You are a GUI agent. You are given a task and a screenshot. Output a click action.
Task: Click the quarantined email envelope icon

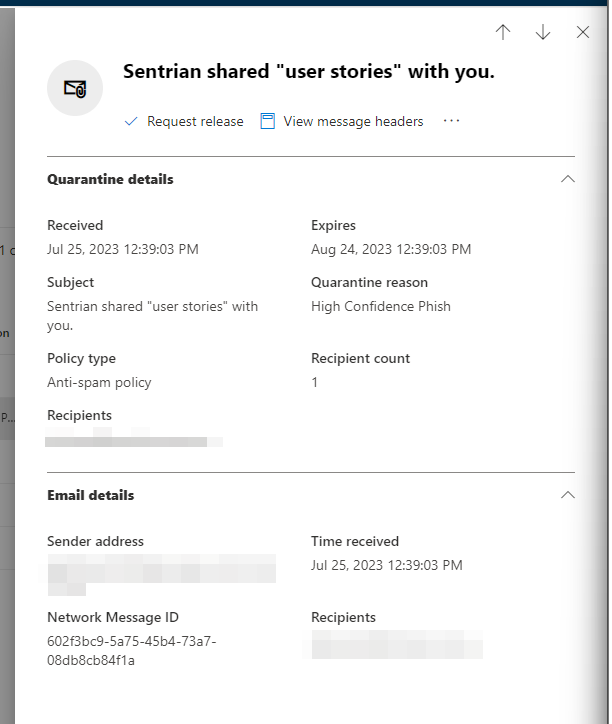75,88
